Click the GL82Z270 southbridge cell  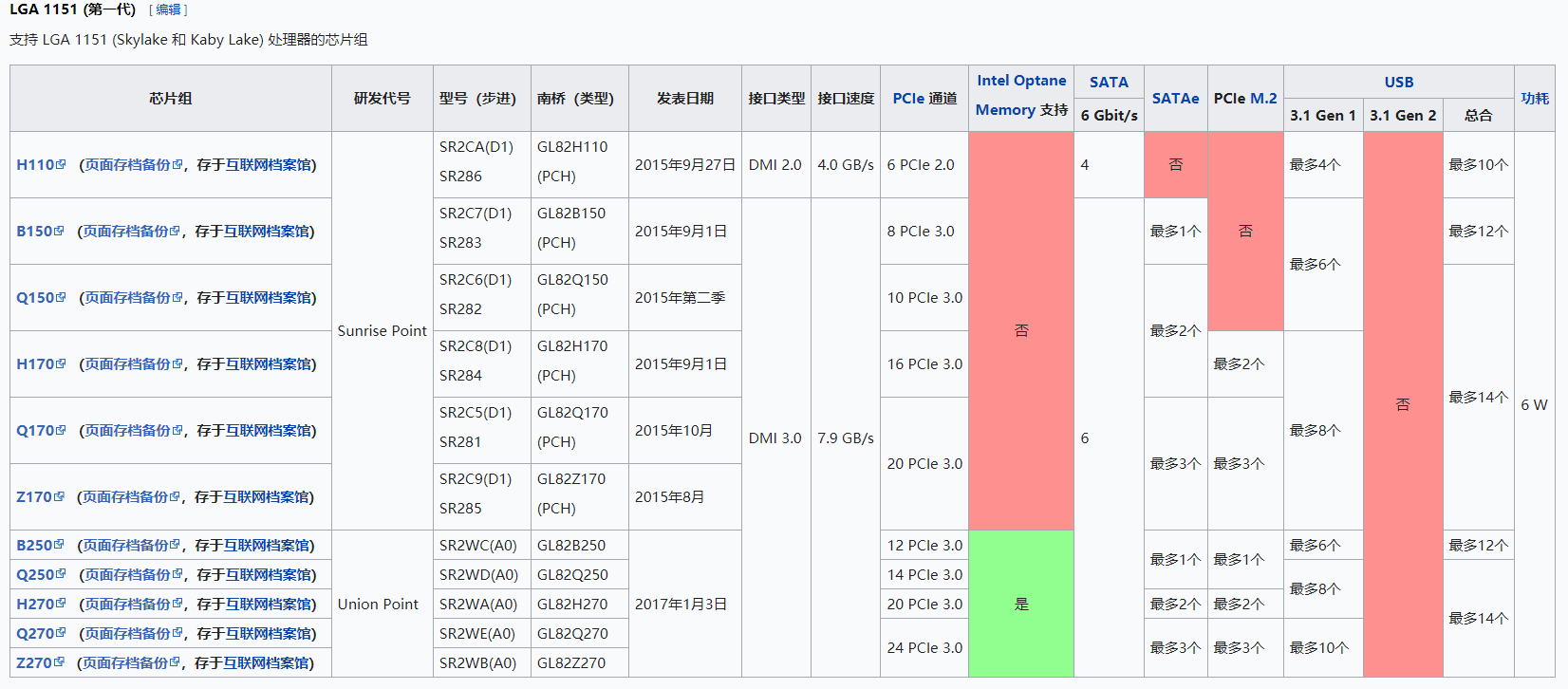tap(580, 663)
